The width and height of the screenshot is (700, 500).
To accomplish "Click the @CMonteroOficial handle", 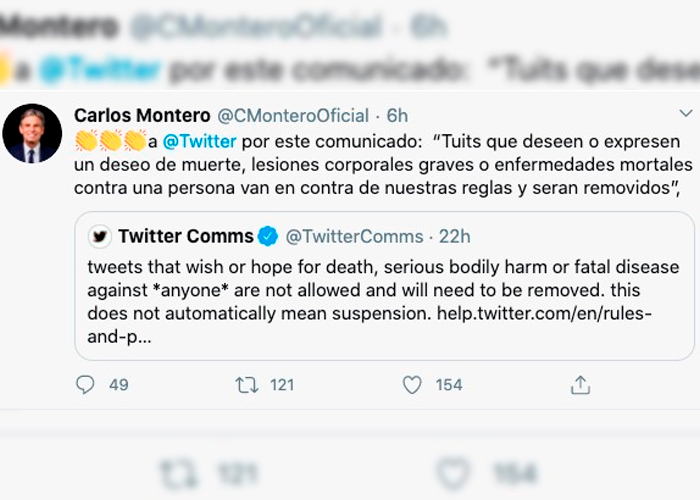I will [293, 115].
